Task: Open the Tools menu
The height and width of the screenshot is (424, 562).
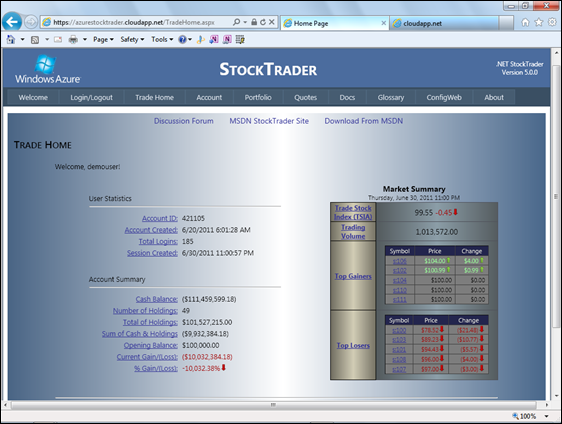Action: 162,39
